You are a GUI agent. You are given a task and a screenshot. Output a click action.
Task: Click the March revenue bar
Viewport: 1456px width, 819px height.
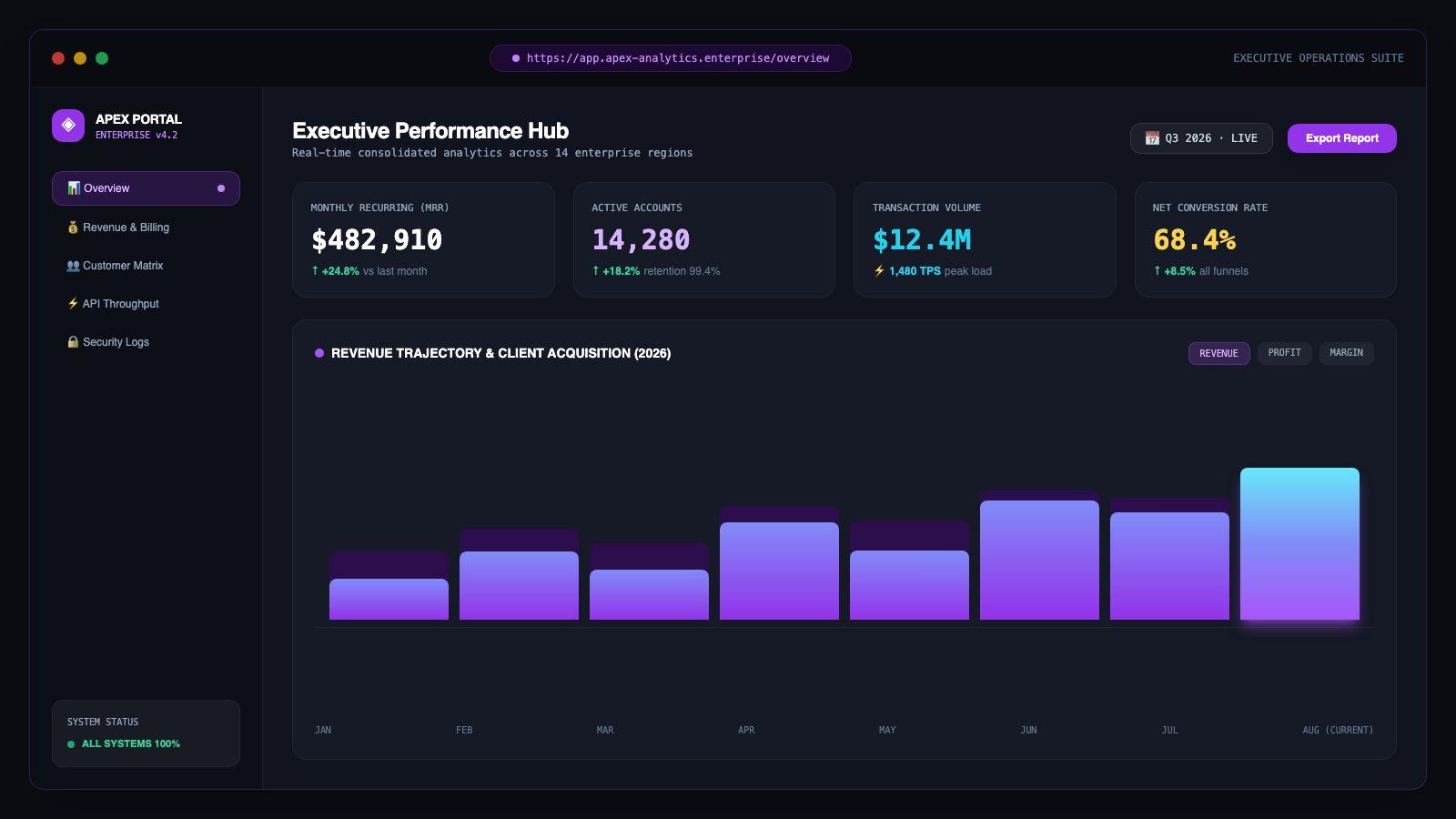pos(649,594)
